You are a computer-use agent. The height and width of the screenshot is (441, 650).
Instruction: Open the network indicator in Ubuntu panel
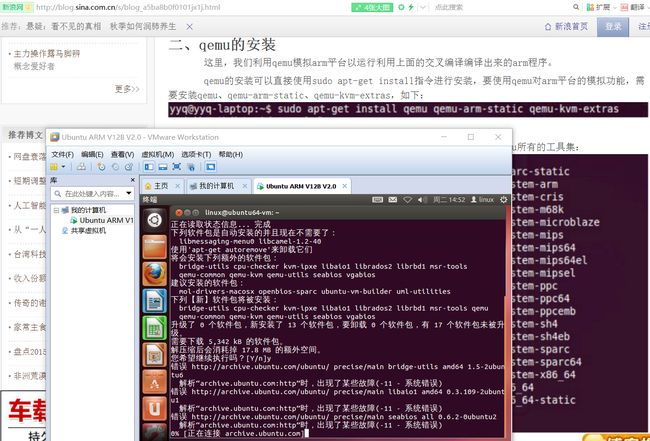coord(407,200)
